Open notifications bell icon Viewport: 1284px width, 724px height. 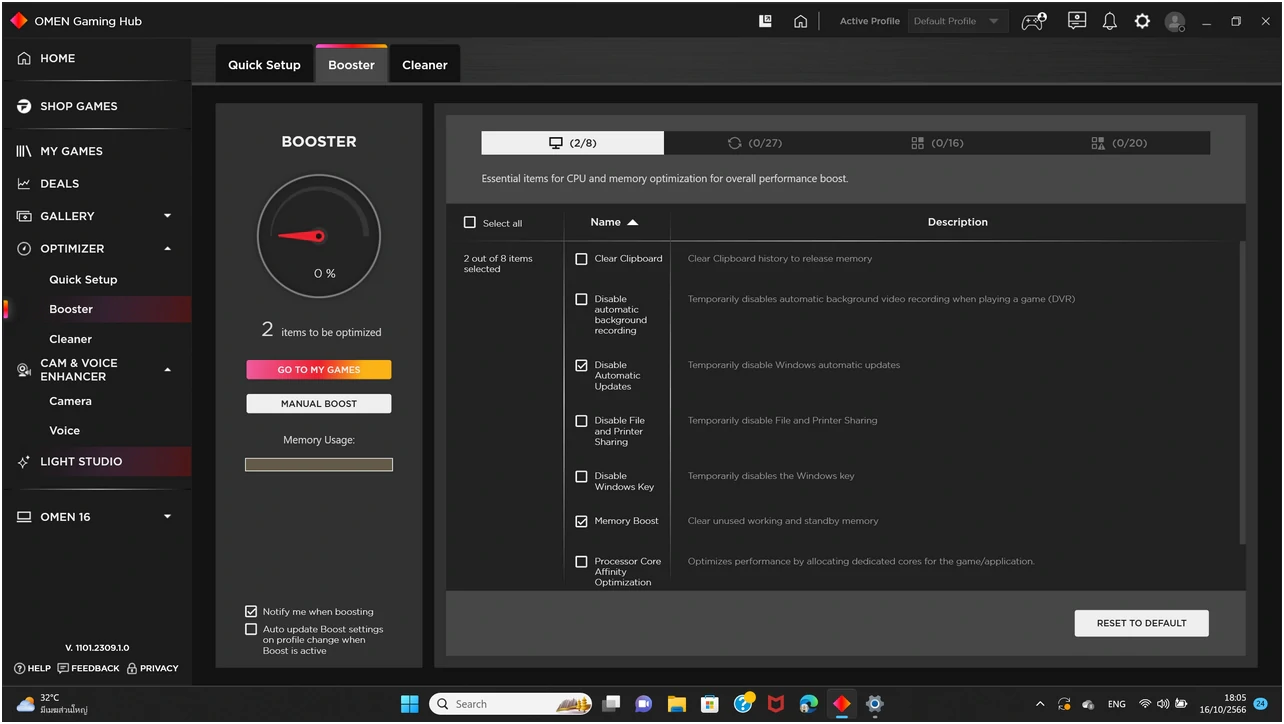coord(1109,21)
